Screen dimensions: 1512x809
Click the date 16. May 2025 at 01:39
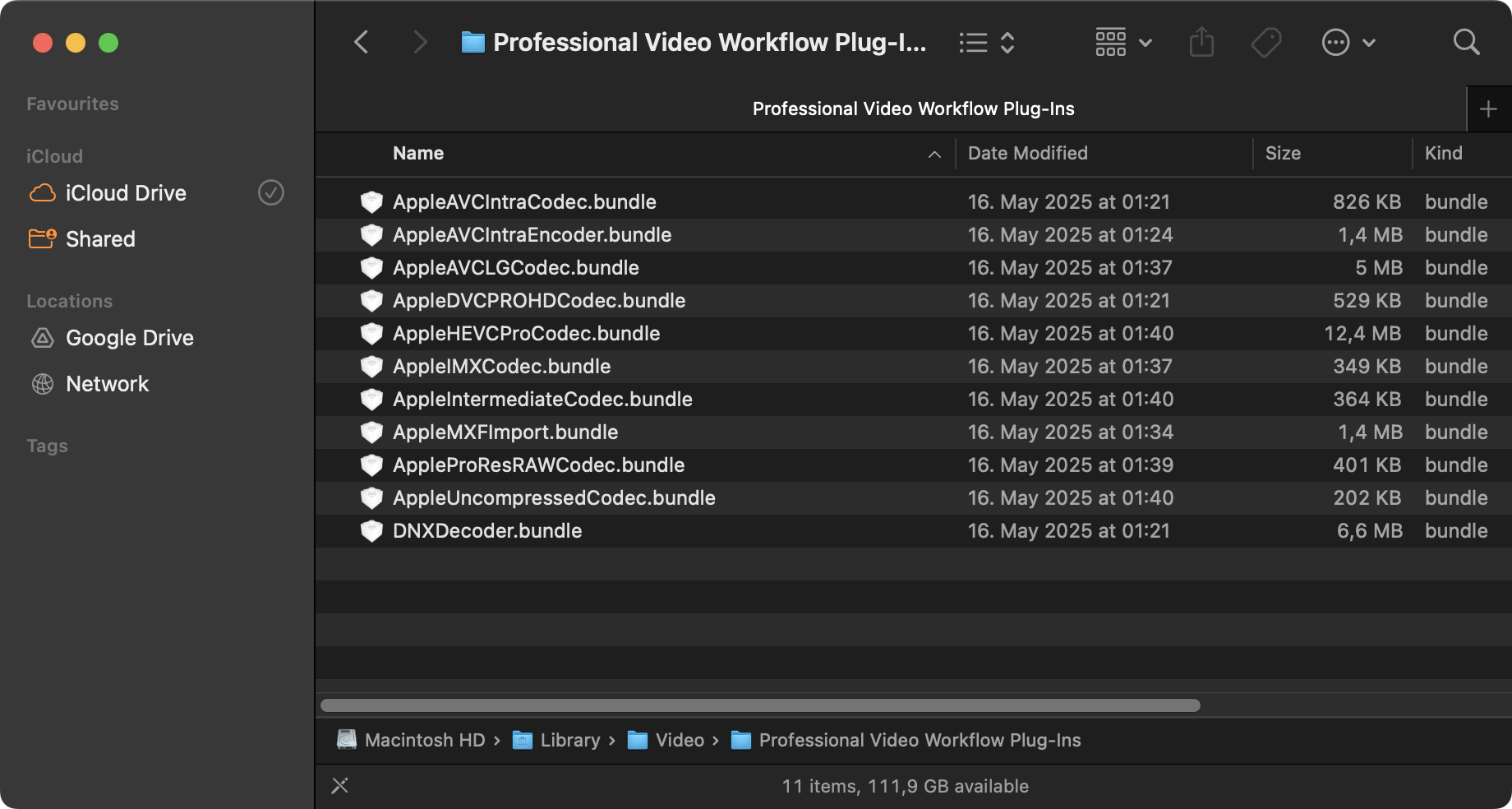[x=1071, y=465]
